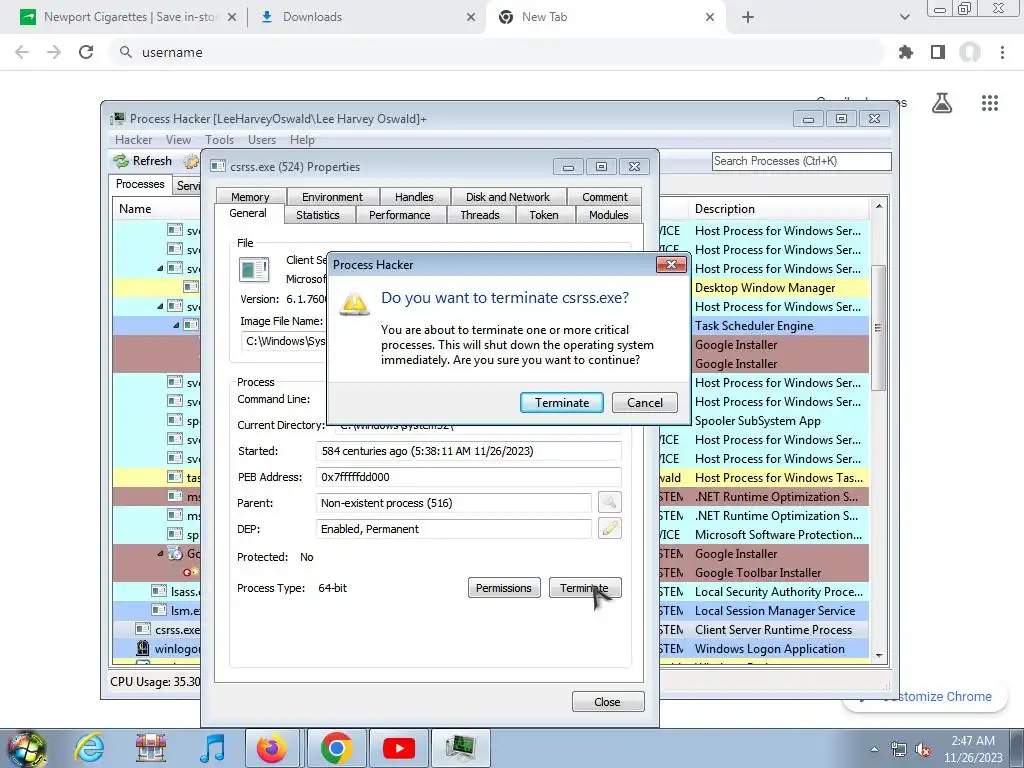Viewport: 1024px width, 768px height.
Task: Collapse the Google Installer tree node
Action: 161,554
